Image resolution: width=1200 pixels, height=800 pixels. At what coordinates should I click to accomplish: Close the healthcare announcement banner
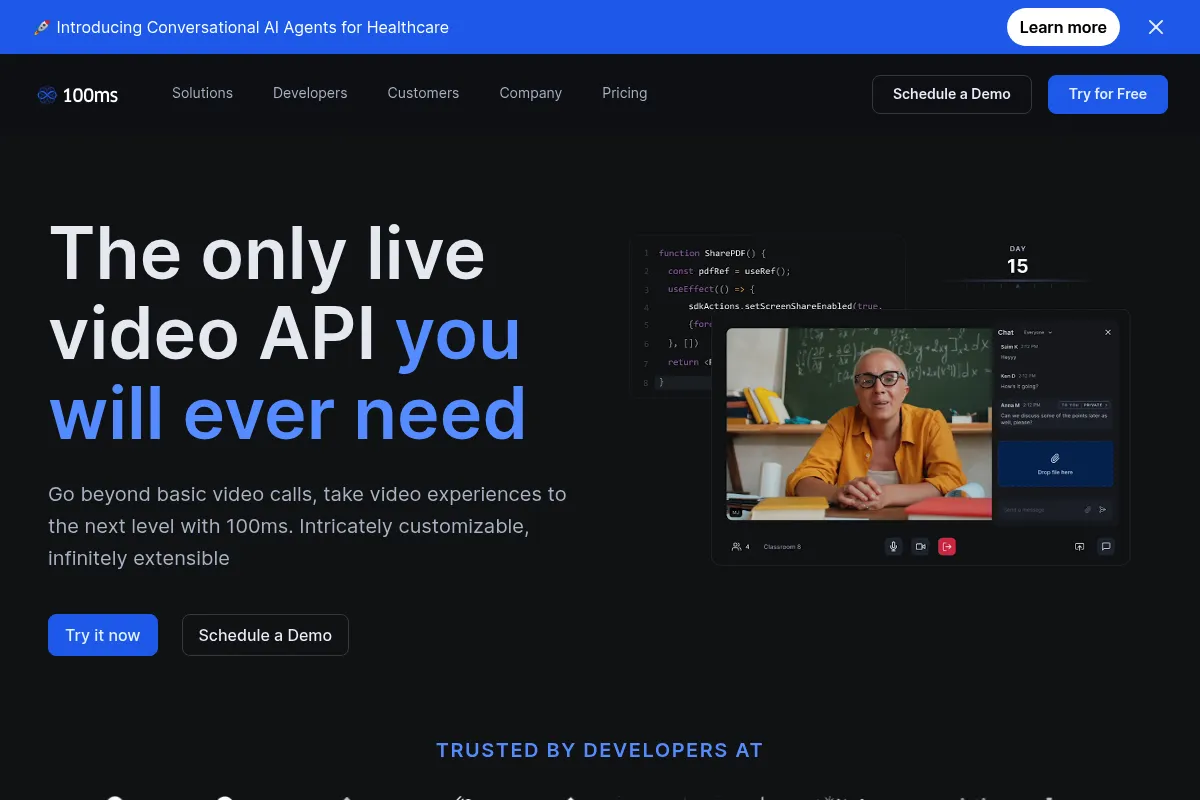coord(1156,27)
